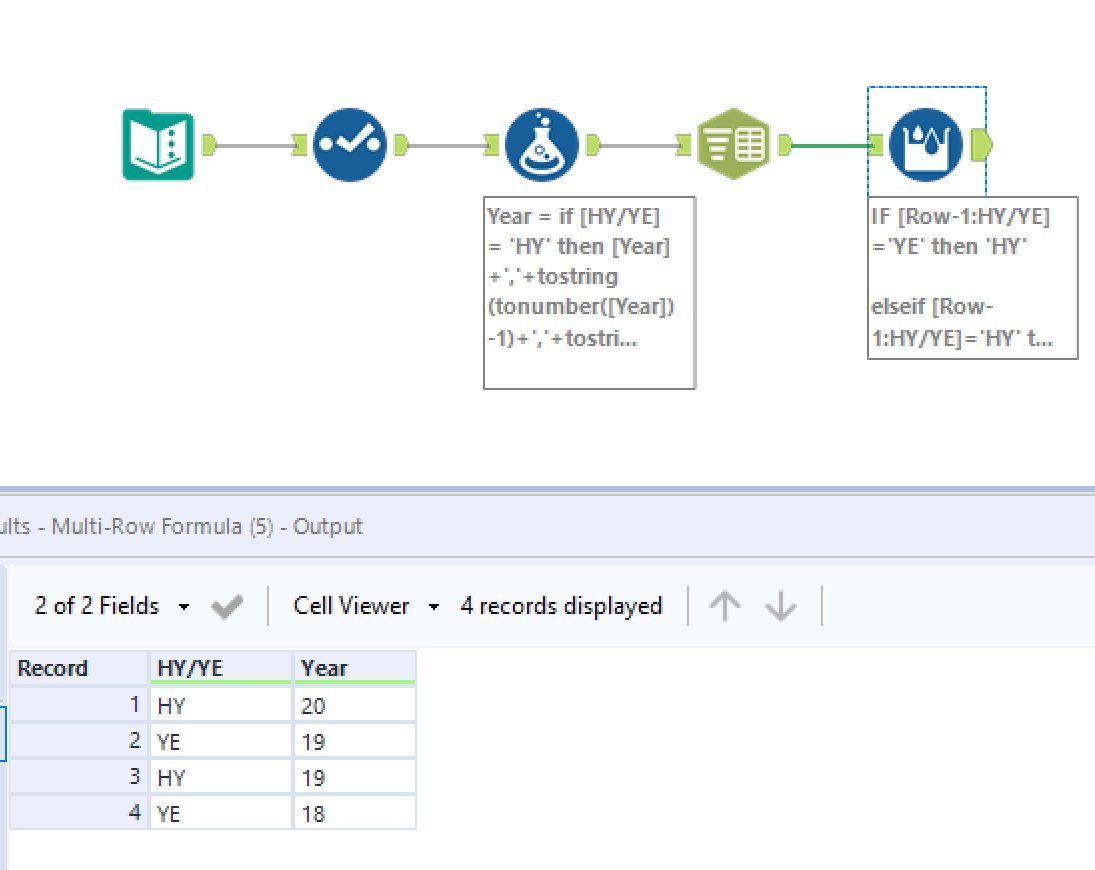The height and width of the screenshot is (870, 1095).
Task: Select the green Transpose tool
Action: point(733,144)
